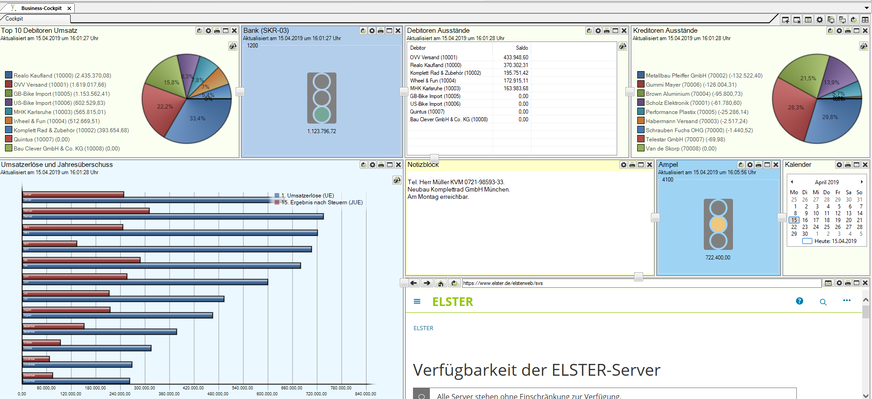The width and height of the screenshot is (872, 399).
Task: Open layout grid icon in top toolbar
Action: click(865, 19)
